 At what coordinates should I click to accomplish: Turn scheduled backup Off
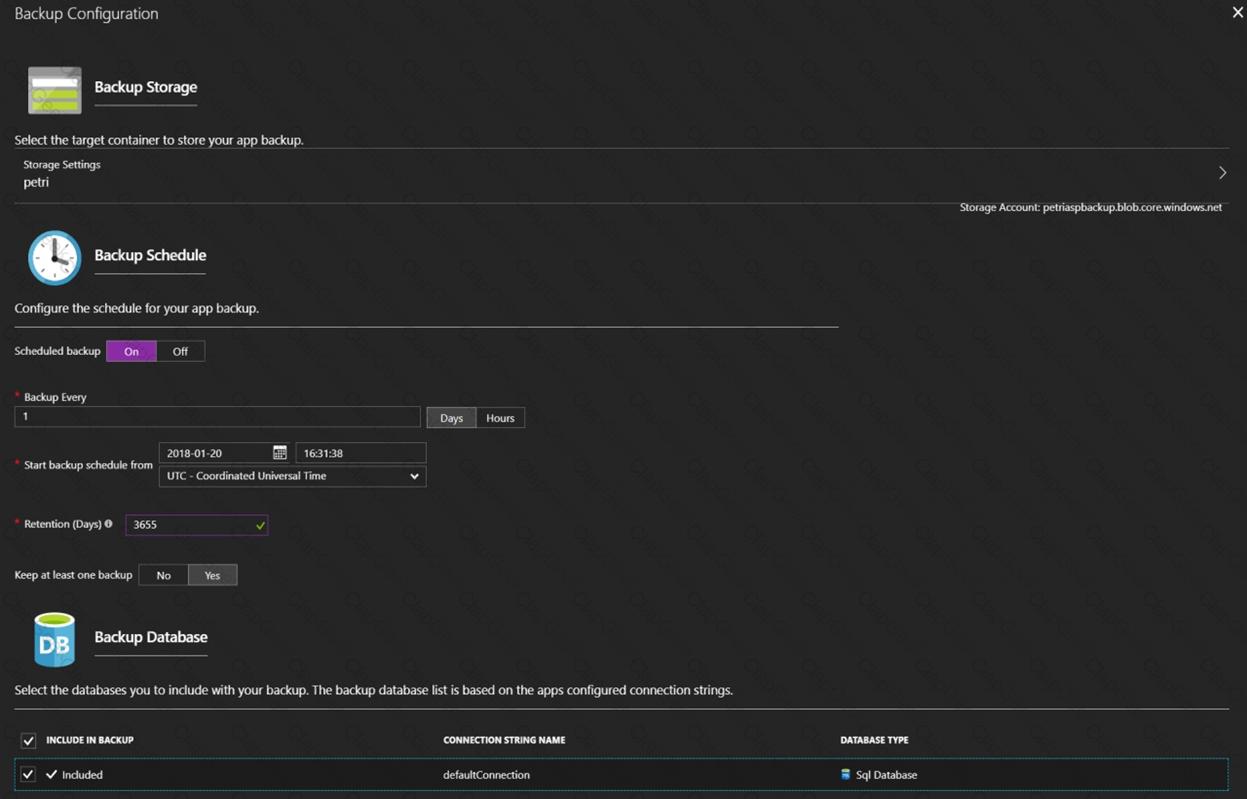[x=180, y=351]
